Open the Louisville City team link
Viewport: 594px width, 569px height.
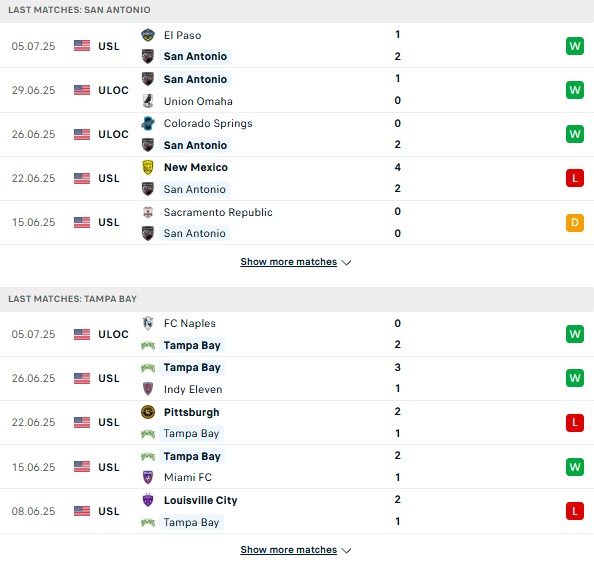pos(201,500)
